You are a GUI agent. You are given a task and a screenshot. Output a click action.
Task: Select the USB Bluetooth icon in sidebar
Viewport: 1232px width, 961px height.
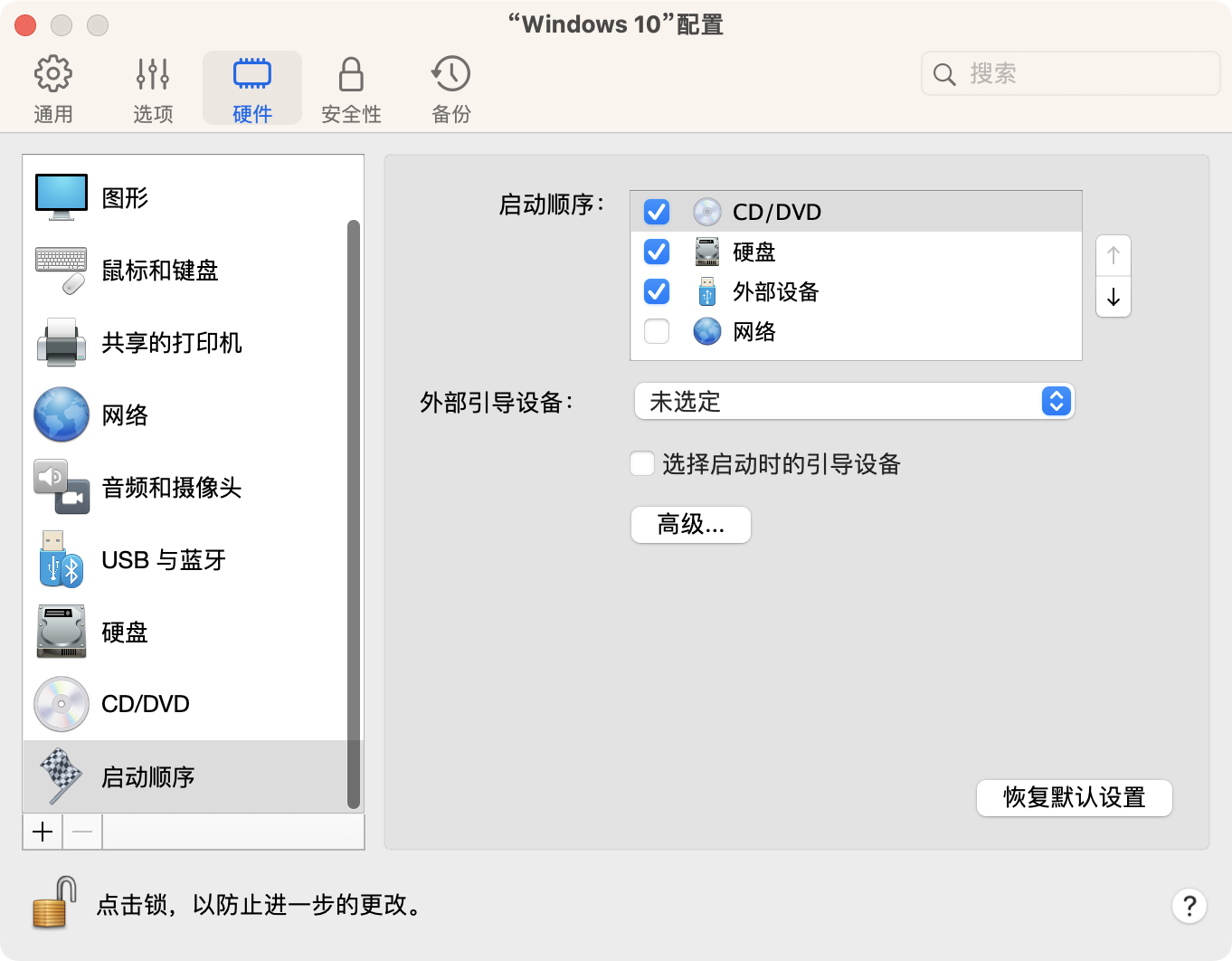click(x=62, y=559)
